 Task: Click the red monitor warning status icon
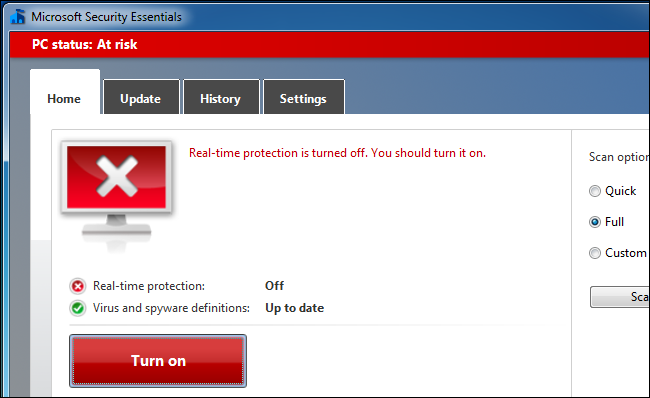(116, 196)
